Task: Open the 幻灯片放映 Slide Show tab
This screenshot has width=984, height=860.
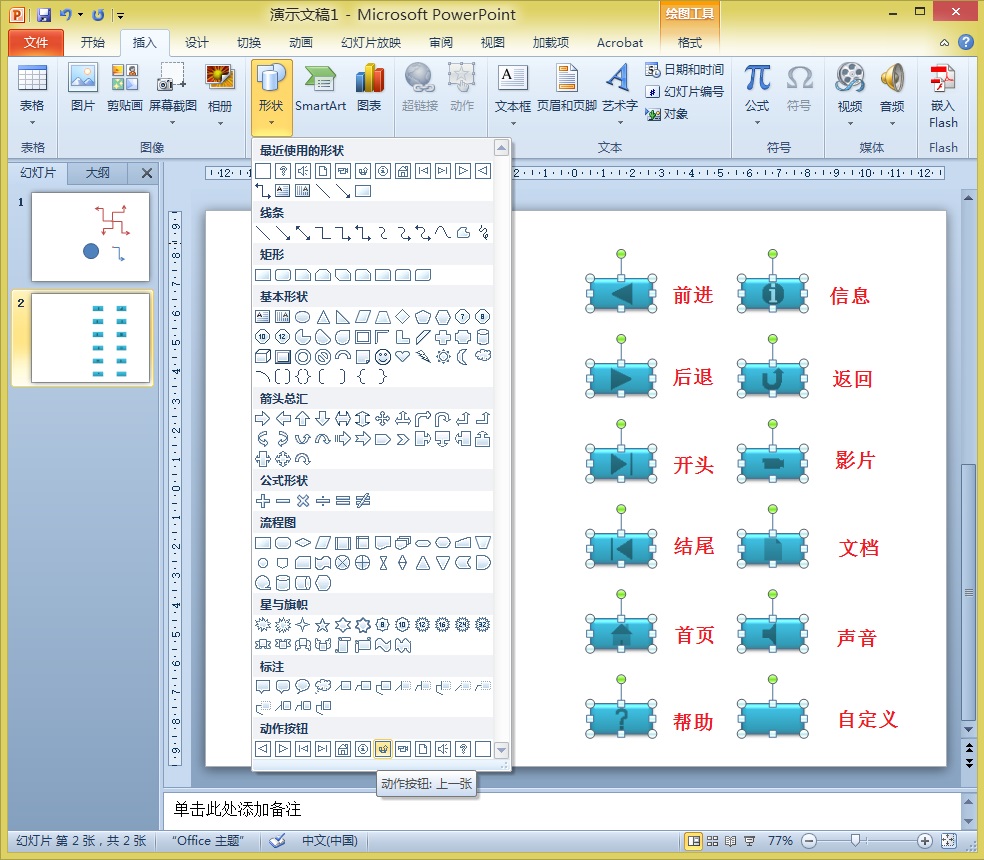Action: point(371,42)
